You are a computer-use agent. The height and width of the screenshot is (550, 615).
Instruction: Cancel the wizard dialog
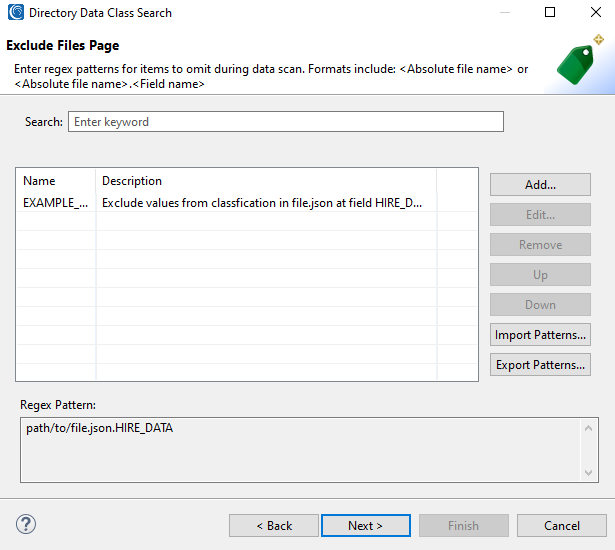562,526
